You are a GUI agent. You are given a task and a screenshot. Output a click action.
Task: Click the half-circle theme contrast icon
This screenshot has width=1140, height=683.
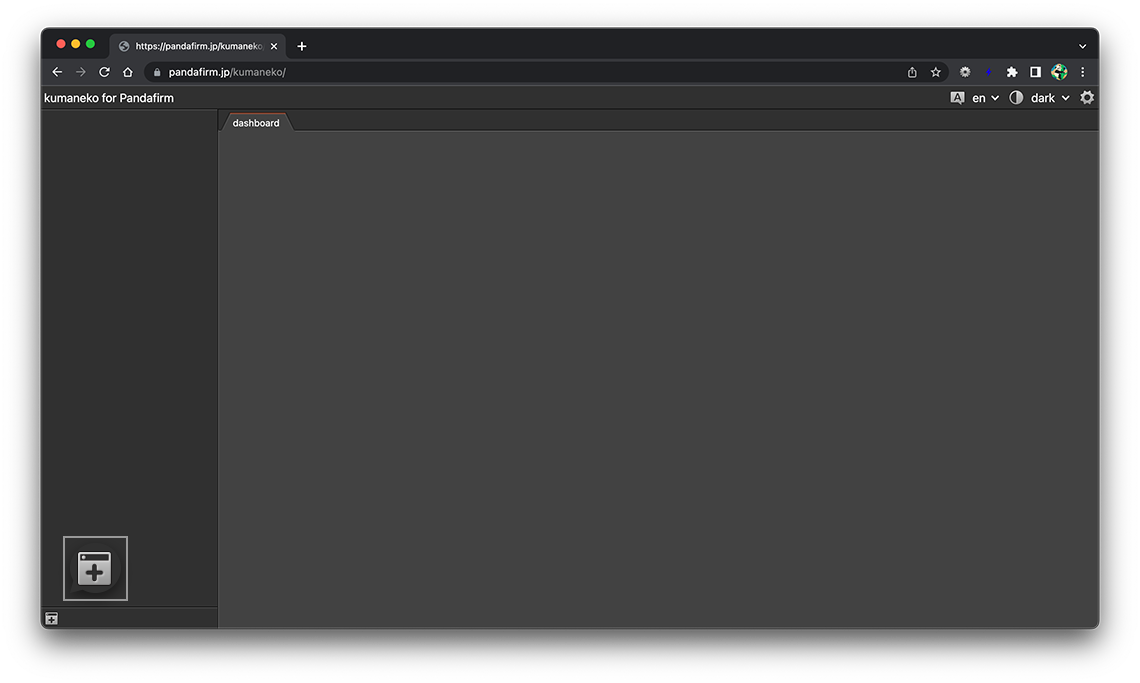coord(1016,98)
